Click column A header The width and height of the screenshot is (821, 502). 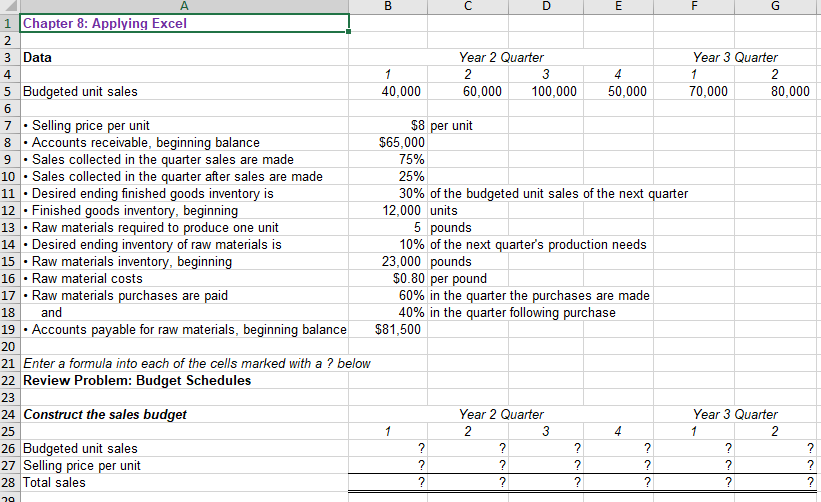pyautogui.click(x=184, y=6)
